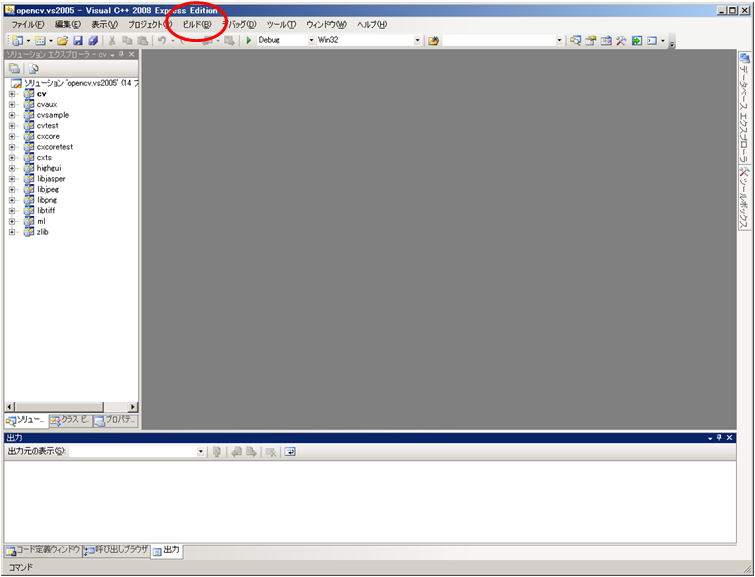Click the Save floppy disk icon
Image resolution: width=755 pixels, height=577 pixels.
click(x=78, y=41)
